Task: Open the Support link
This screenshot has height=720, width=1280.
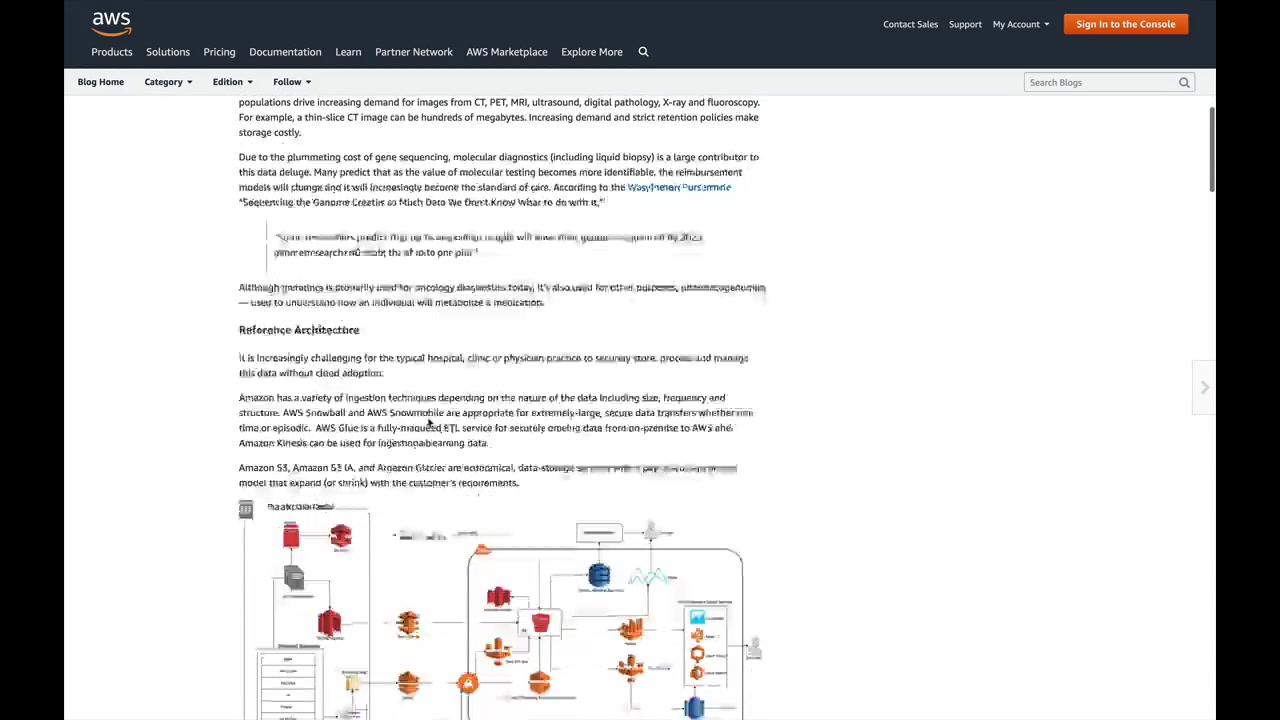Action: coord(965,24)
